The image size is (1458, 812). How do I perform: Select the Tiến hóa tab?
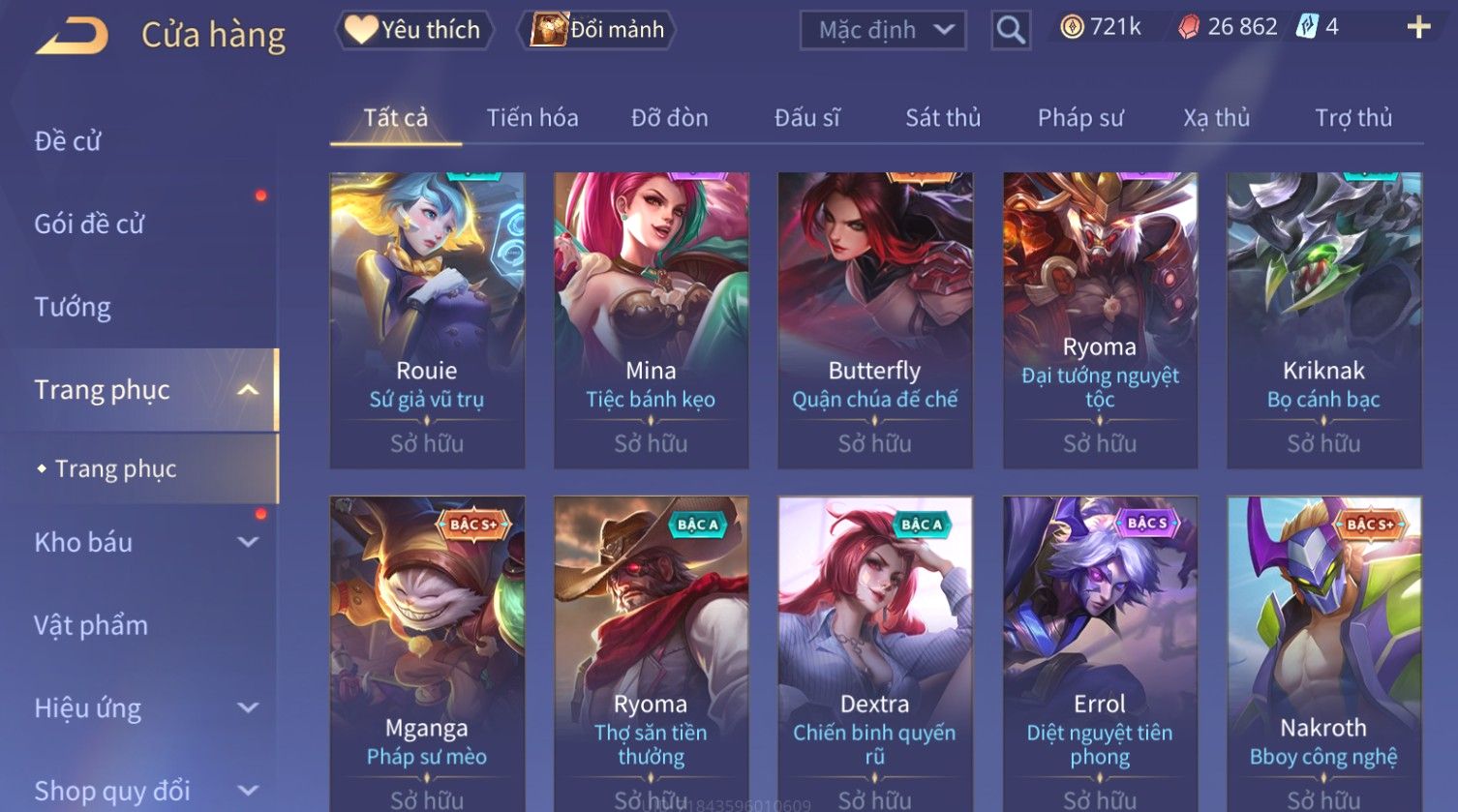[532, 118]
